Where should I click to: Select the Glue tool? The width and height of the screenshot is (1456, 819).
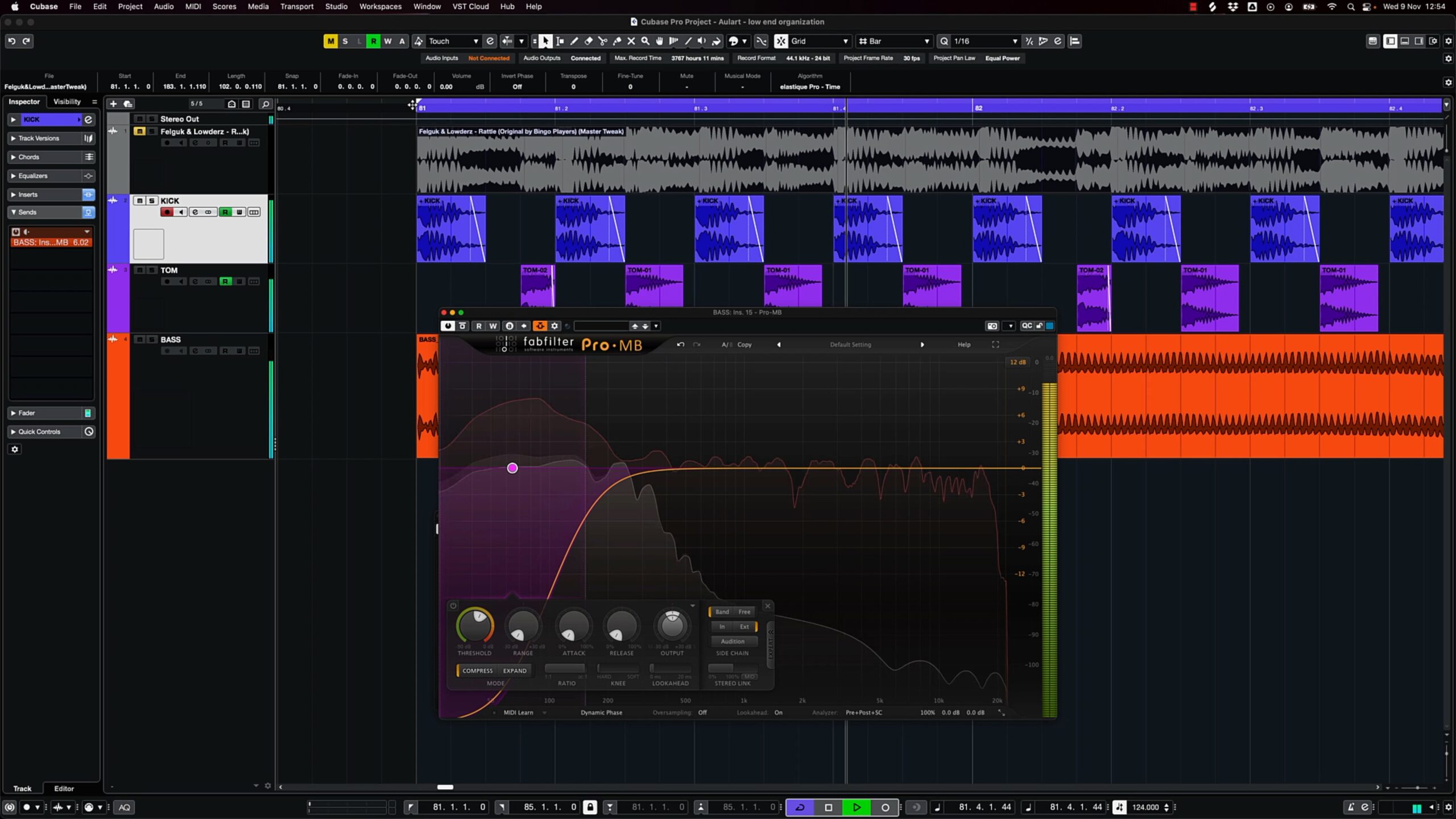click(617, 41)
